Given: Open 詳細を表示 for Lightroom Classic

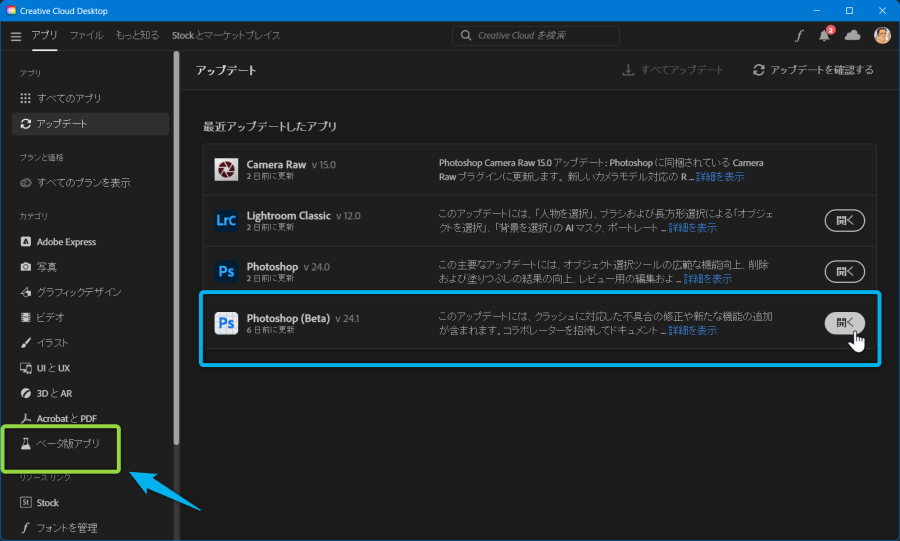Looking at the screenshot, I should 692,228.
